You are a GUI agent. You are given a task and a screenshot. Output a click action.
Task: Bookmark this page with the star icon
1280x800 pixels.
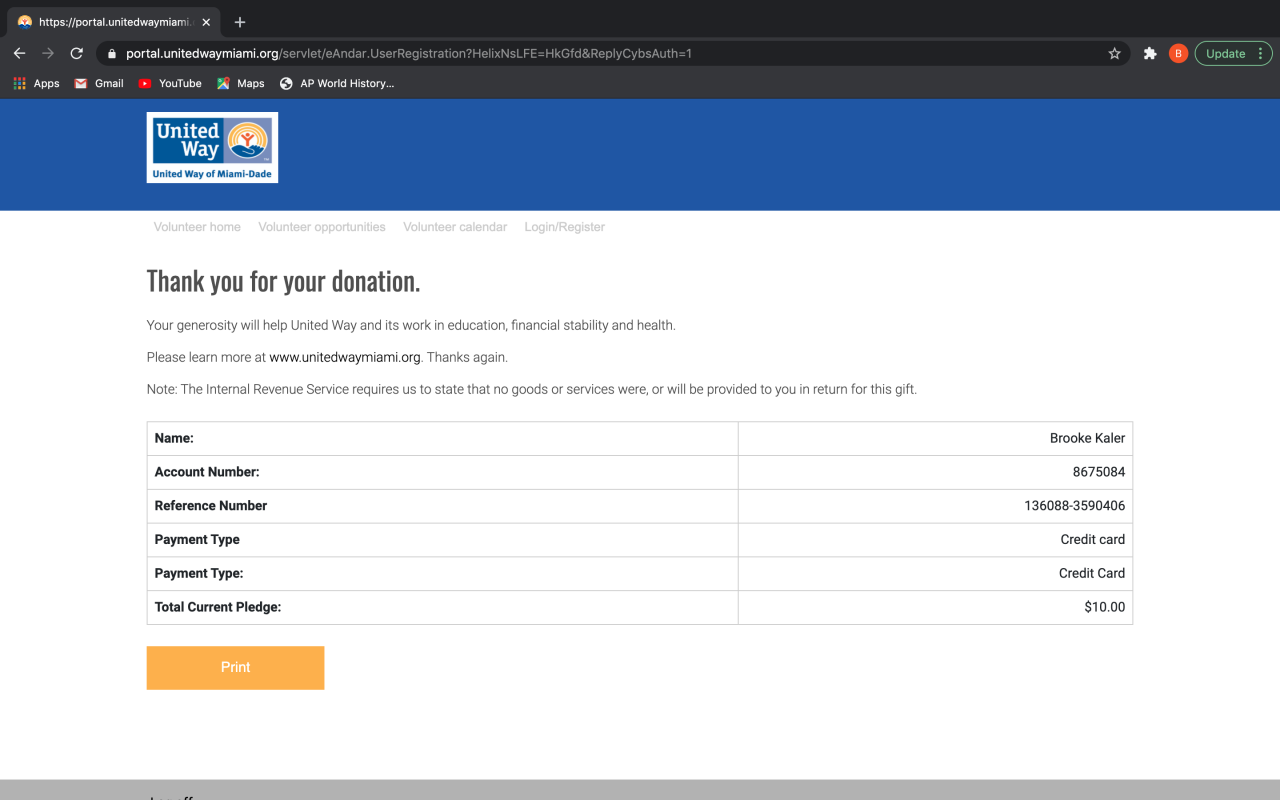(x=1114, y=54)
